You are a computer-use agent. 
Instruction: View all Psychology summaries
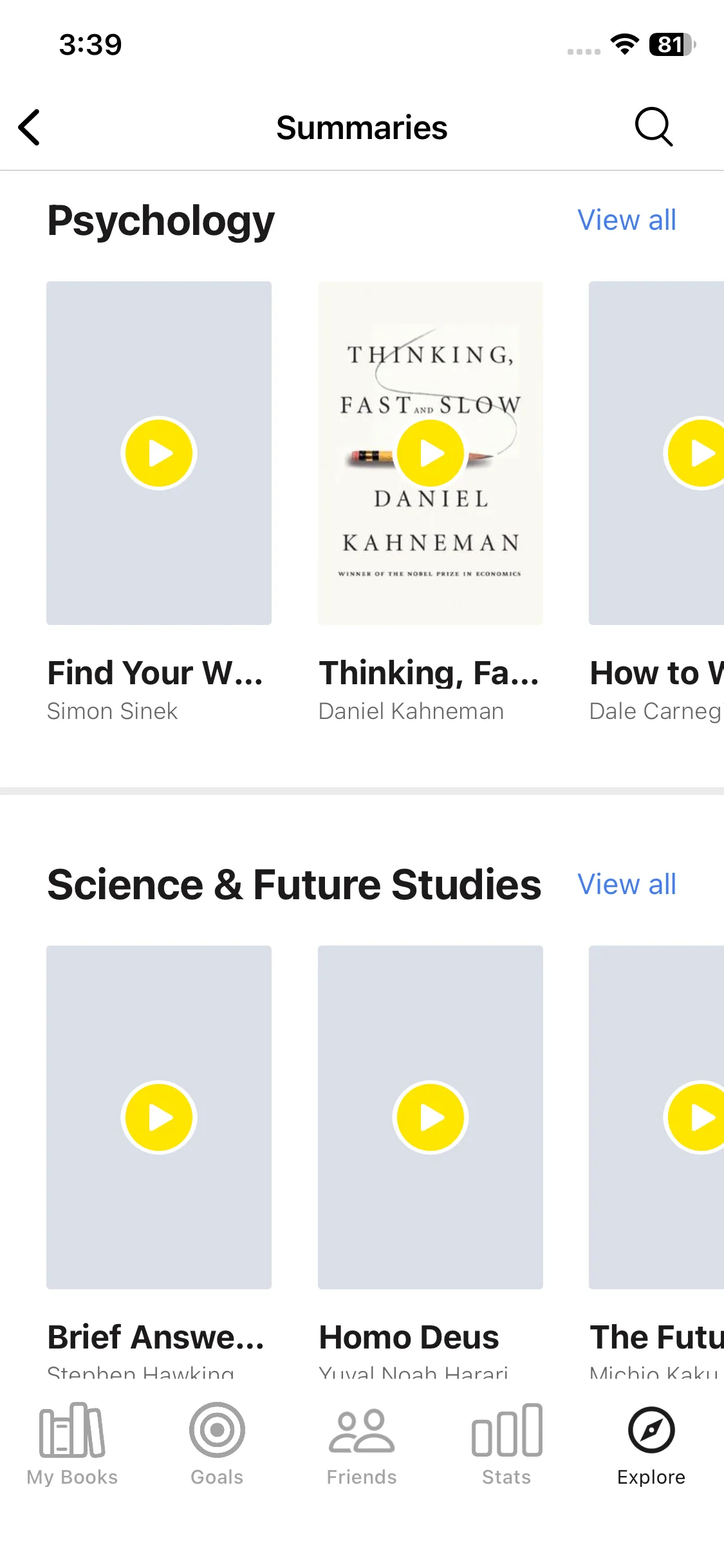point(626,220)
